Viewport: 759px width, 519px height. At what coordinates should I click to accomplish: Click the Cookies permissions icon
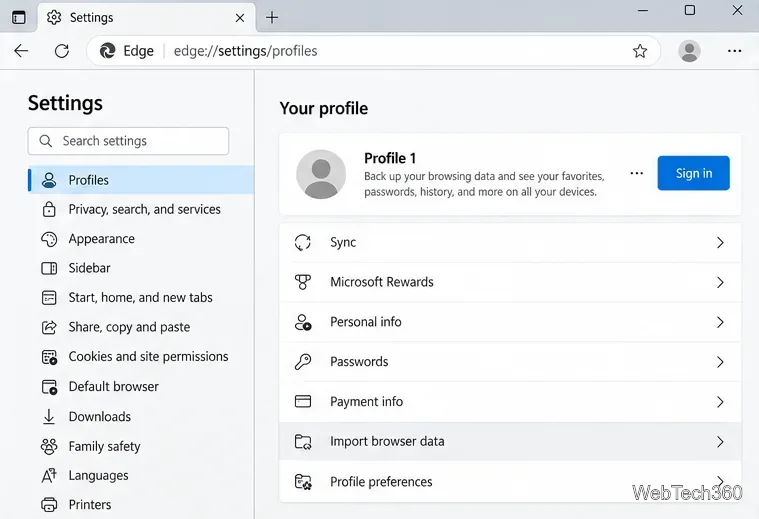coord(49,357)
